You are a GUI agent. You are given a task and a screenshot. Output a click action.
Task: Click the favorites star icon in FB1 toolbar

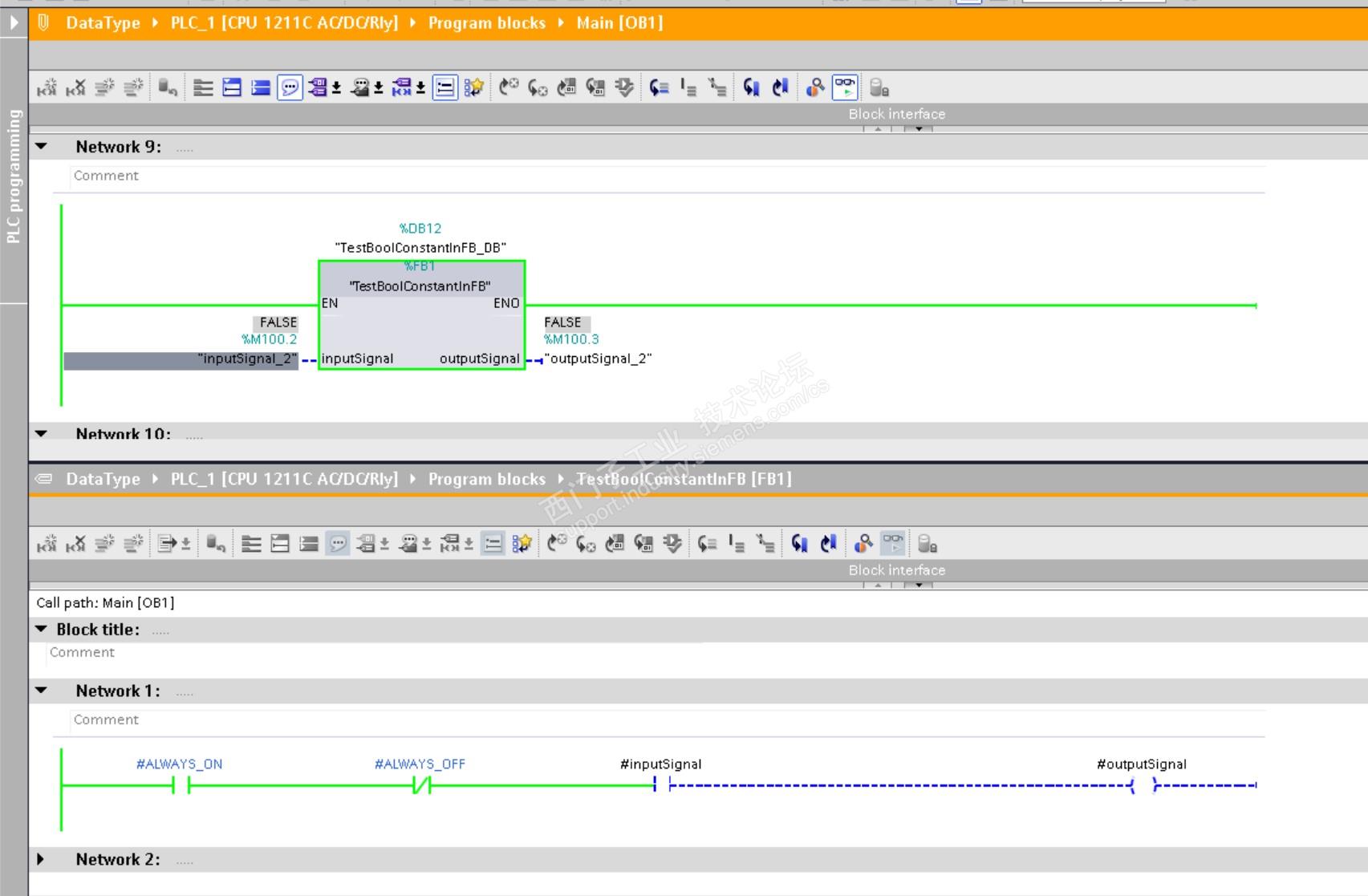pyautogui.click(x=522, y=545)
